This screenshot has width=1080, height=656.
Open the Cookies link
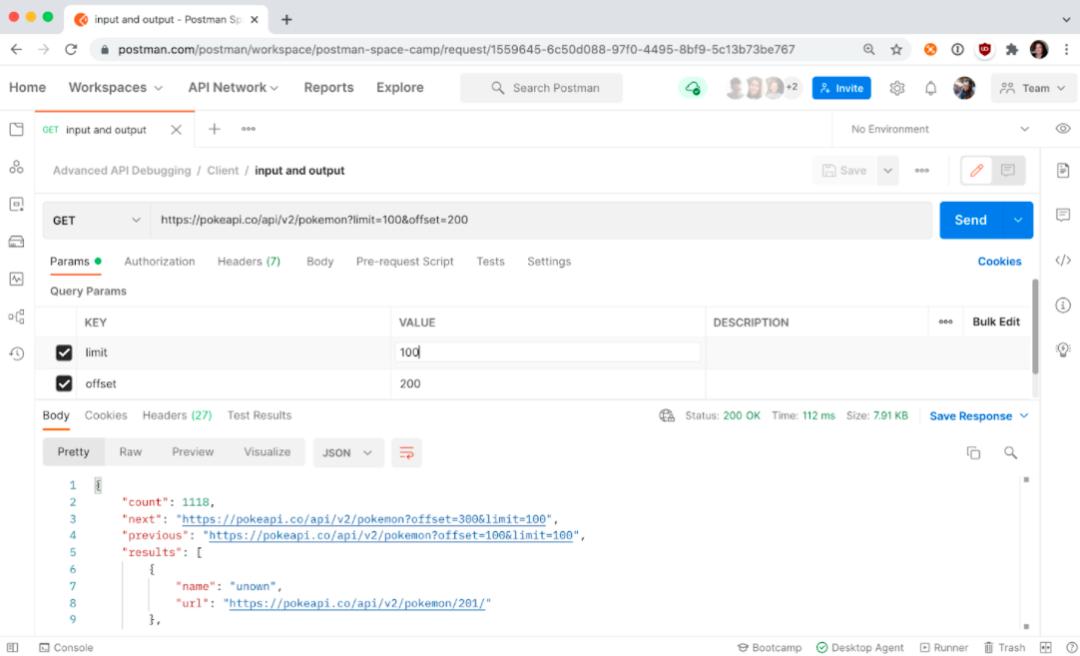tap(999, 261)
